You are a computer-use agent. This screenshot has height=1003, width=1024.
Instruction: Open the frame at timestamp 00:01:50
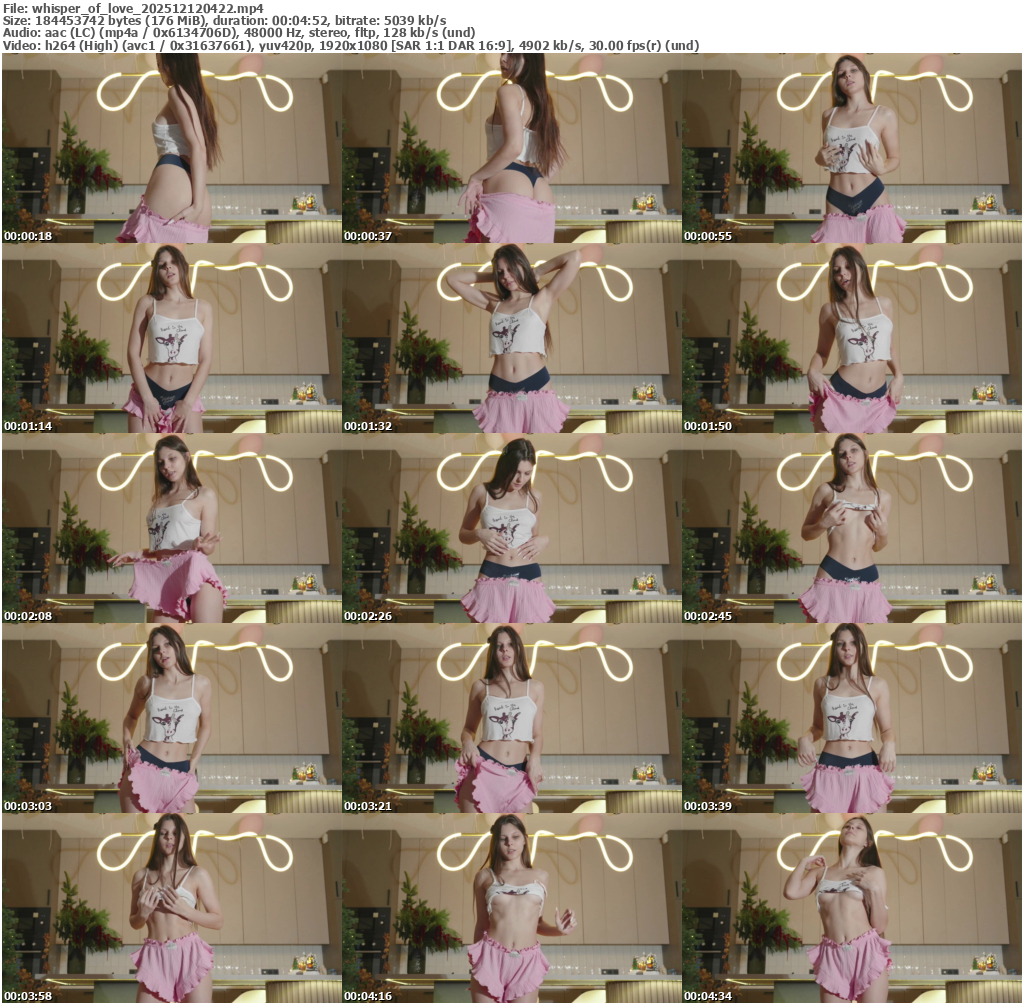(x=852, y=338)
